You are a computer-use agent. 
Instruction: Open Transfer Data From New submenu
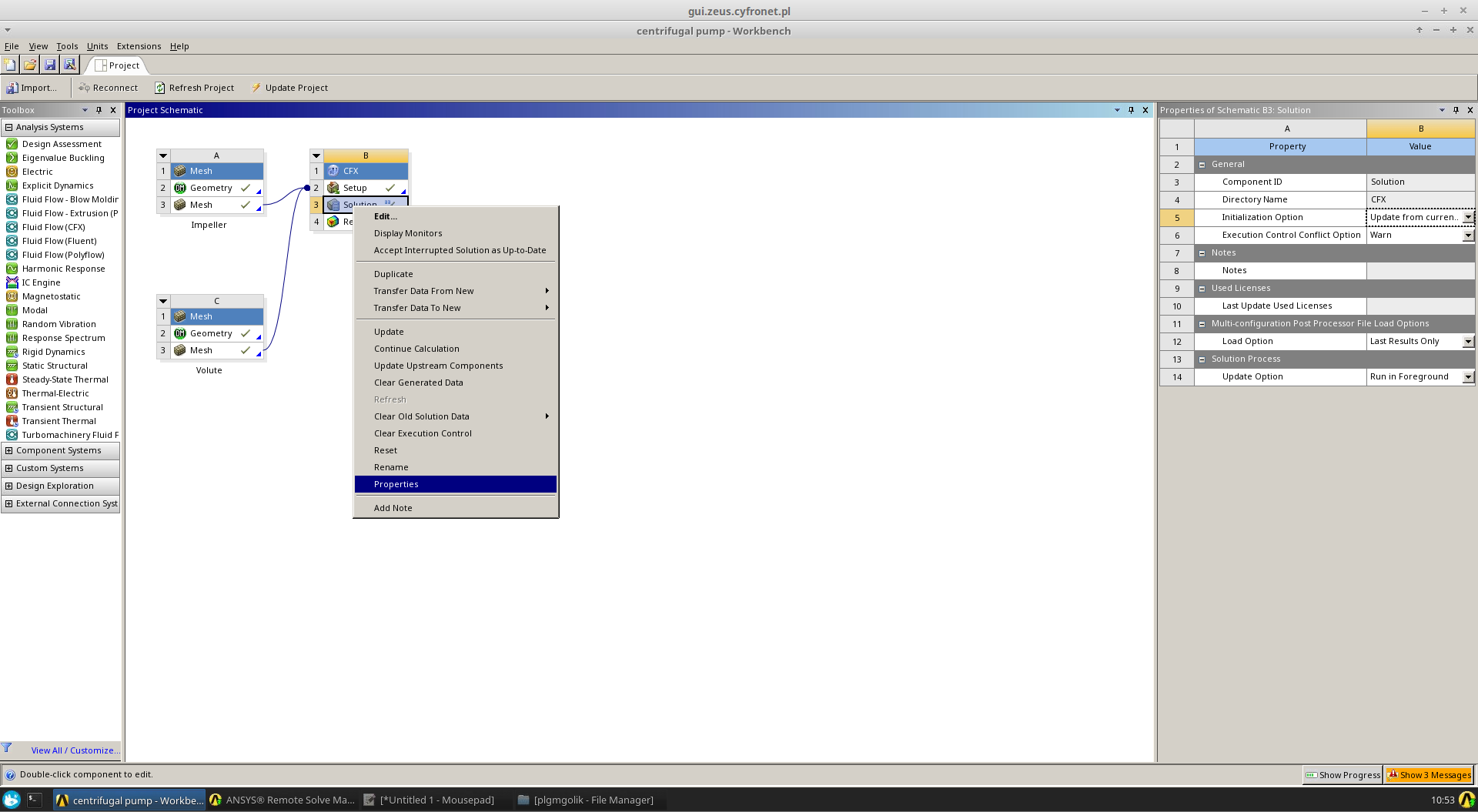click(x=456, y=291)
